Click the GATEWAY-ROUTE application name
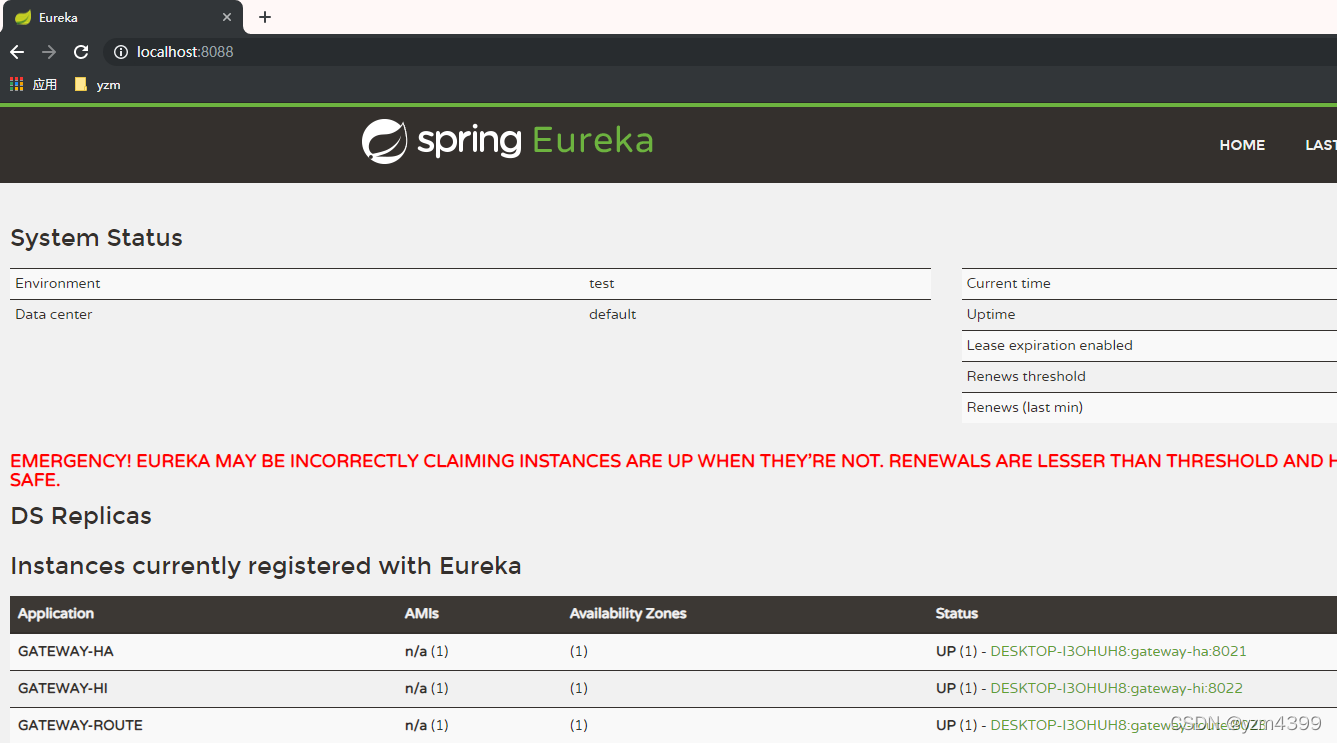 pyautogui.click(x=80, y=725)
